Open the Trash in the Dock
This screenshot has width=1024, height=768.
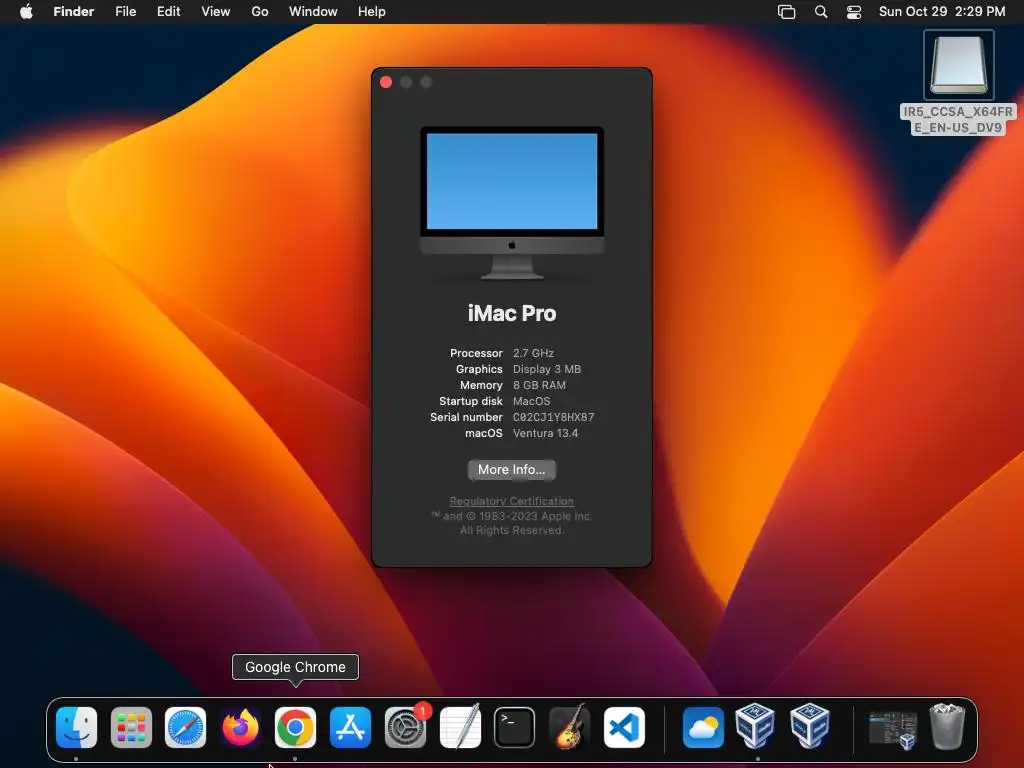click(x=947, y=726)
